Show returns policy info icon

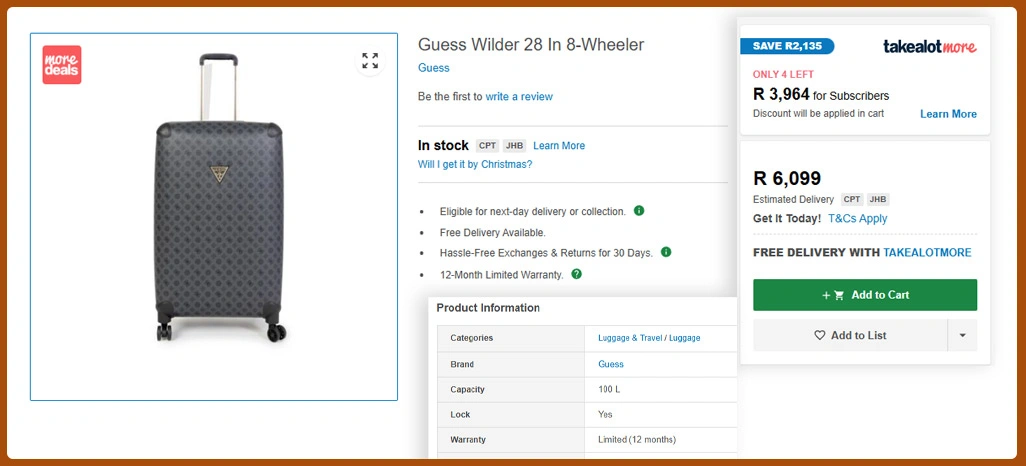pos(666,252)
